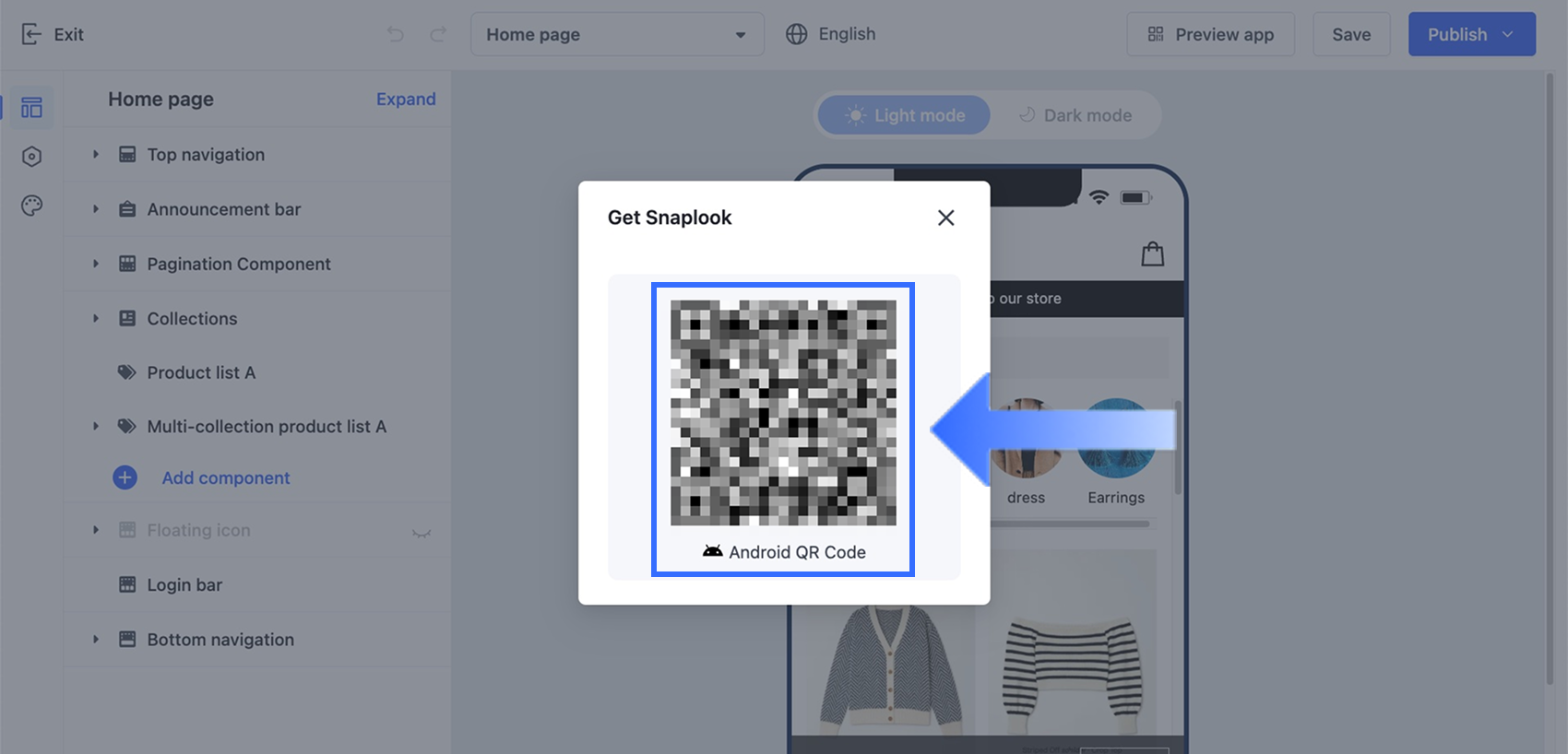Click the Multi-collection product list A tag icon
Image resolution: width=1568 pixels, height=754 pixels.
tap(127, 427)
